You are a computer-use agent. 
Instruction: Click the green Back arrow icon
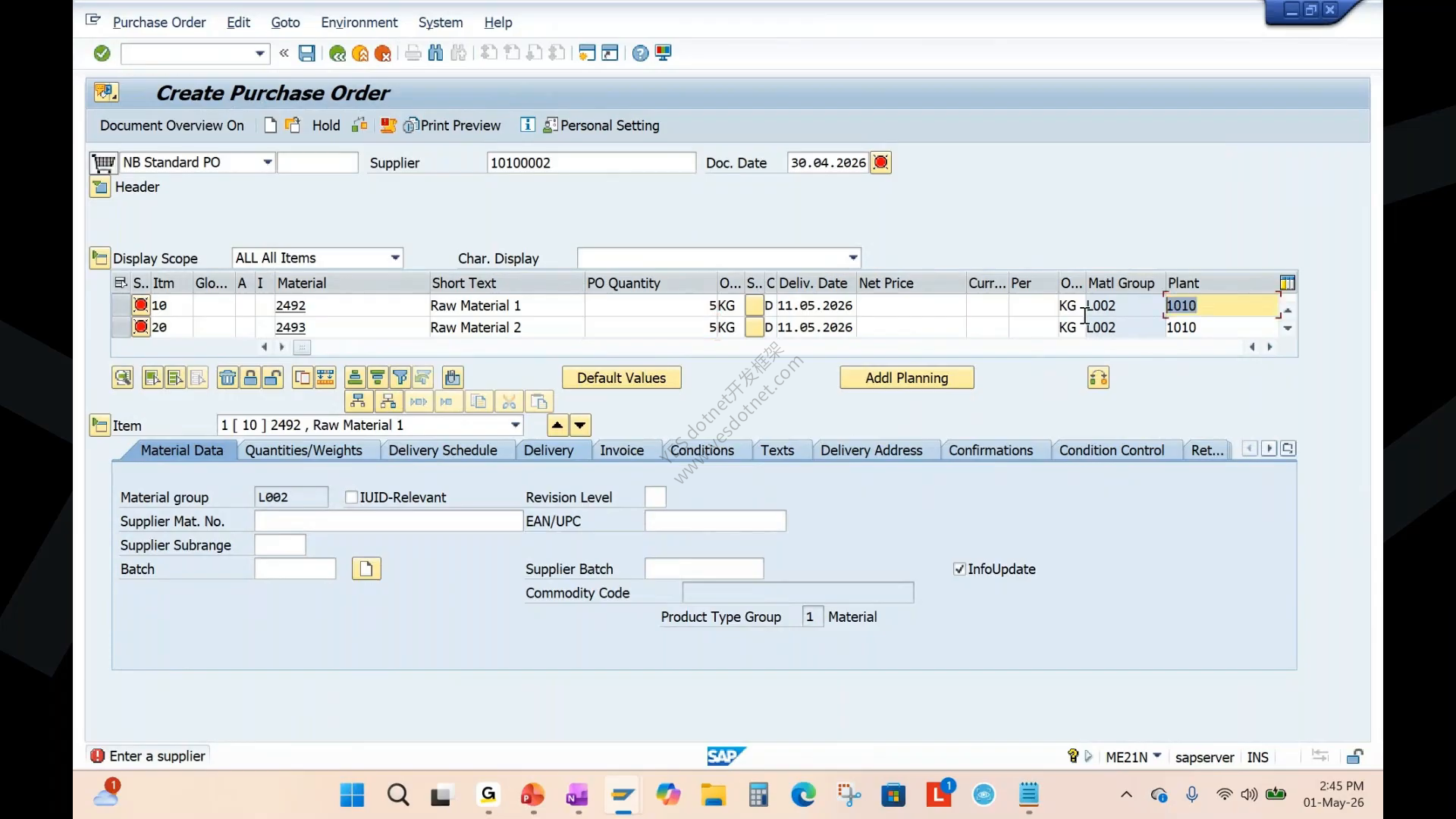[x=337, y=53]
